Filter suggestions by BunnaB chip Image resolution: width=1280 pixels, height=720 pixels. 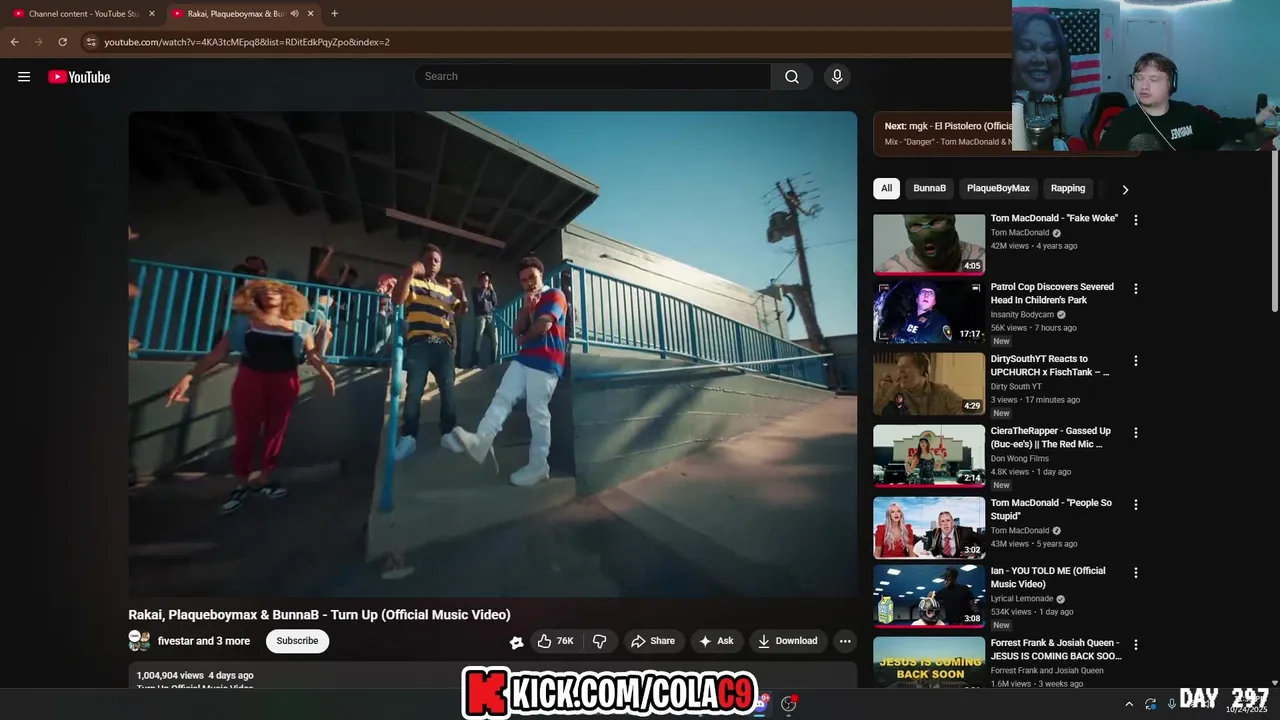[x=929, y=188]
